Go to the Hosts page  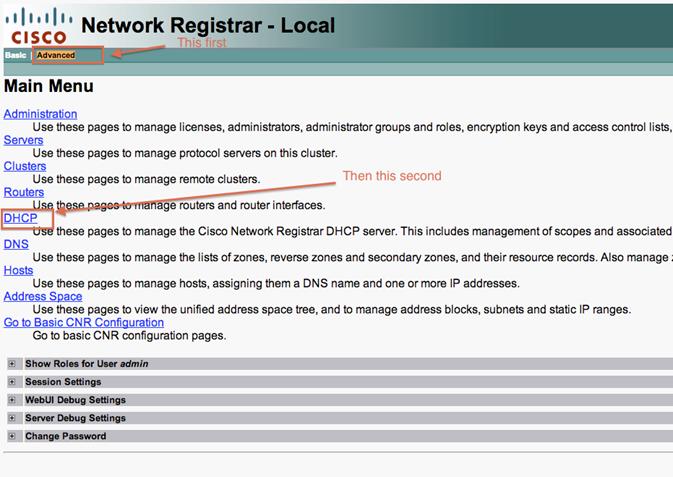point(18,270)
